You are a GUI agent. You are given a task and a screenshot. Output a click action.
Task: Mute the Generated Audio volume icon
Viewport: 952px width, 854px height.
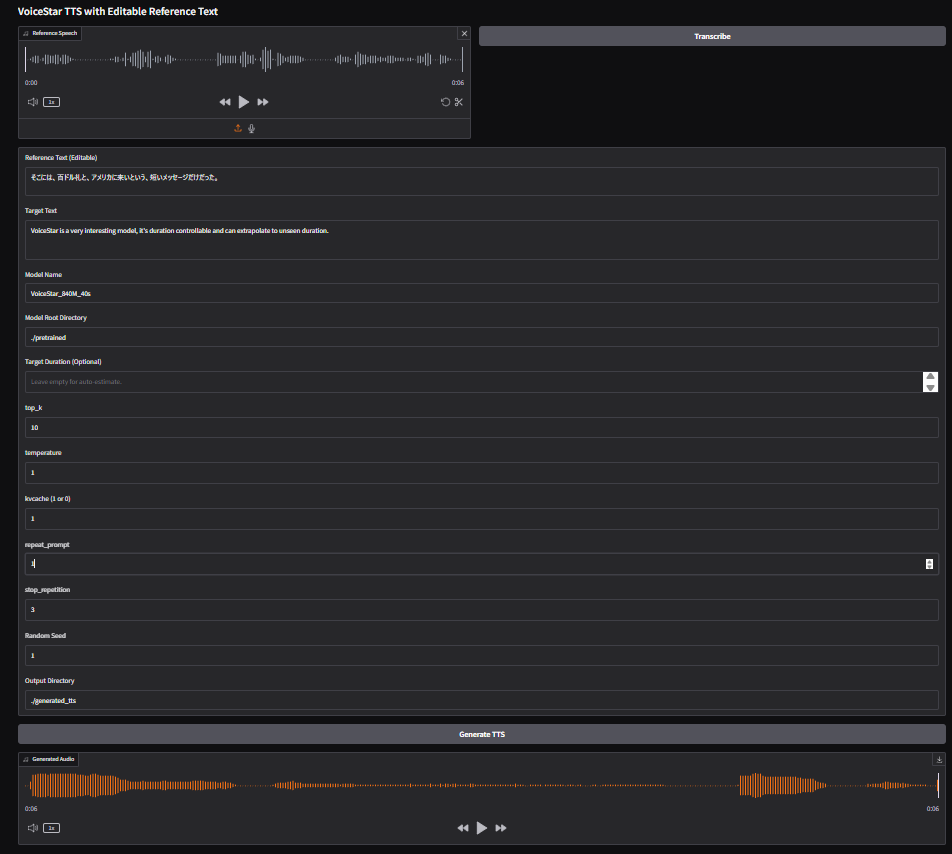tap(33, 828)
